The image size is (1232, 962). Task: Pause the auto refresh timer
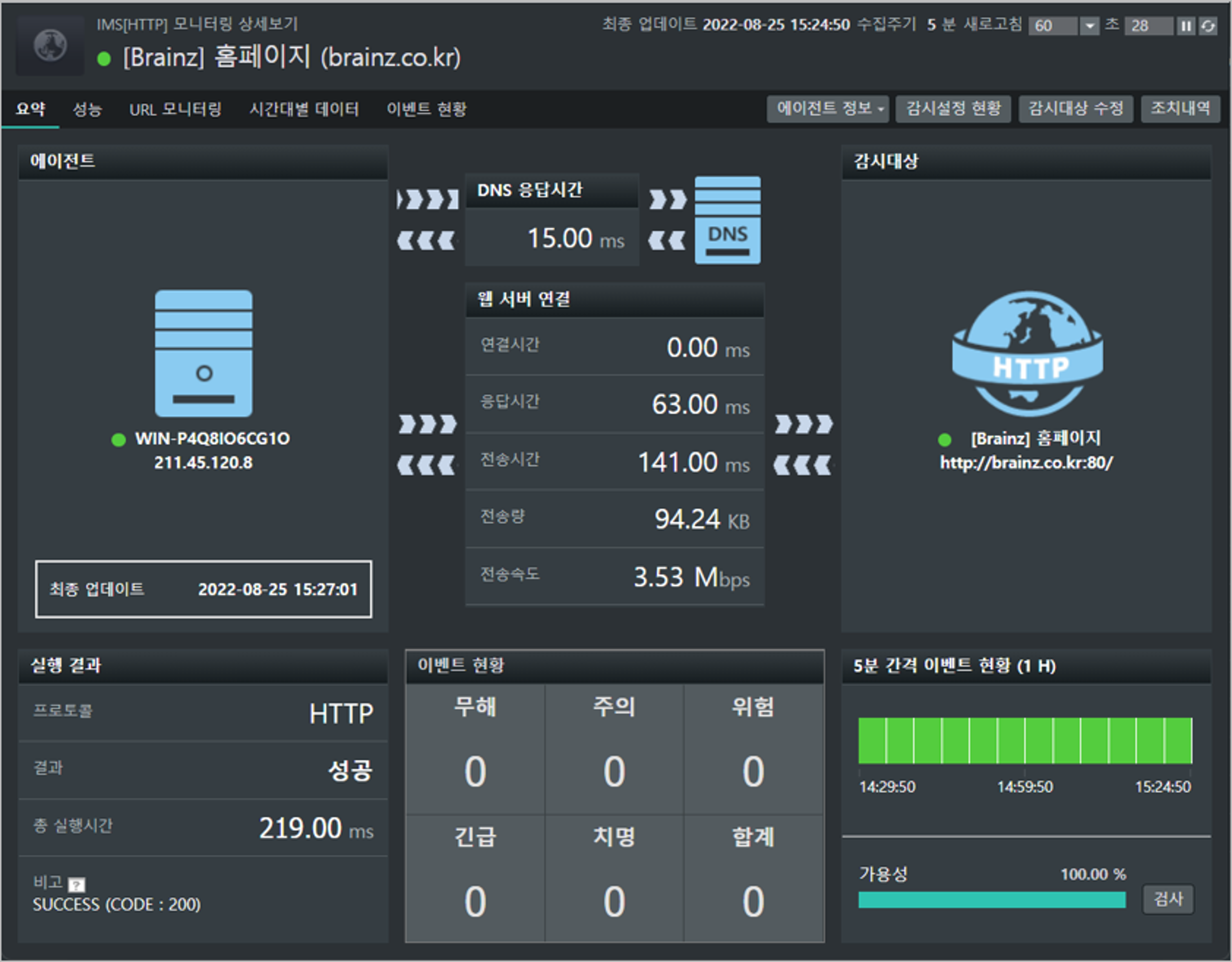pyautogui.click(x=1186, y=26)
